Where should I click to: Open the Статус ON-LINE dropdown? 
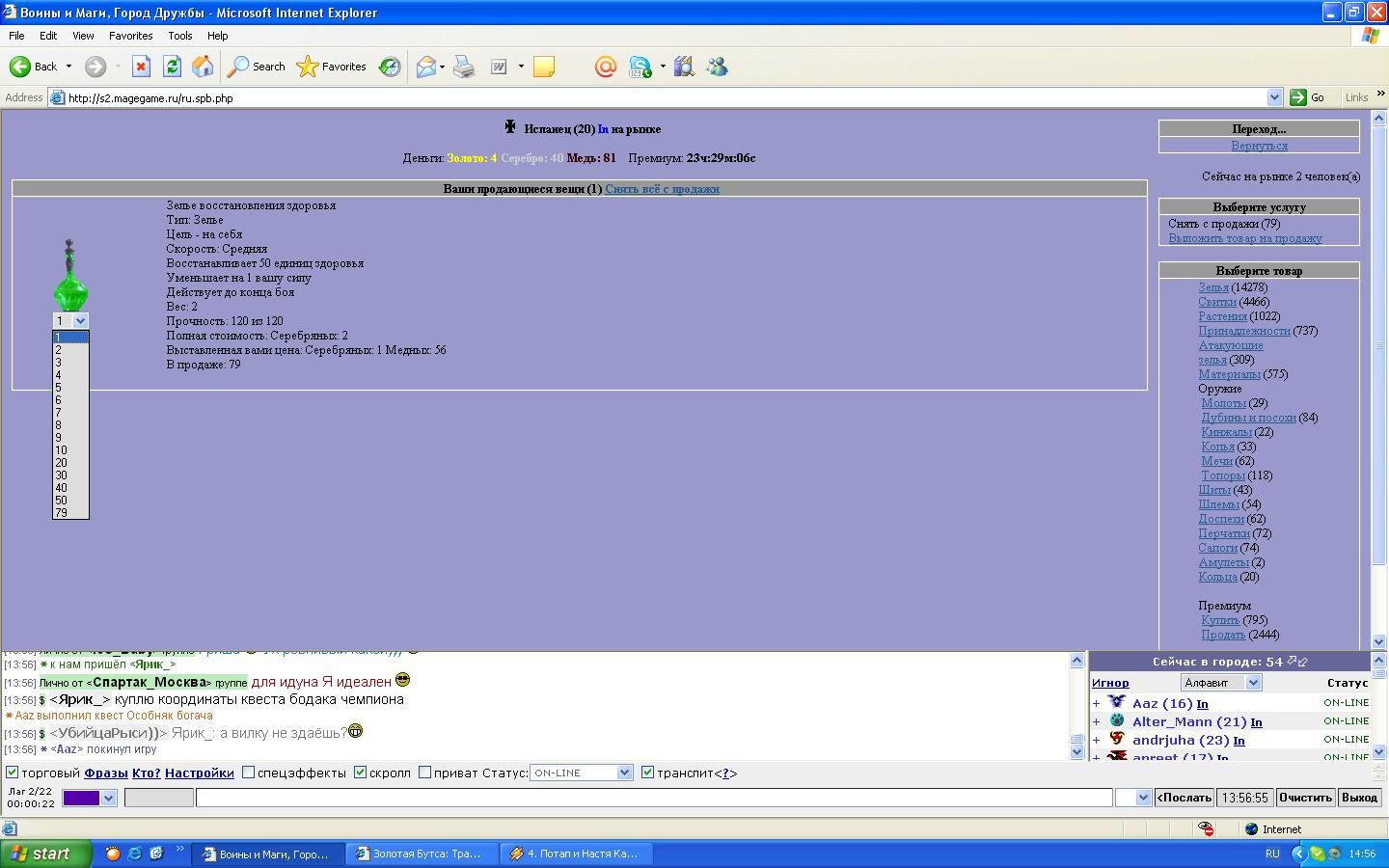[x=581, y=773]
